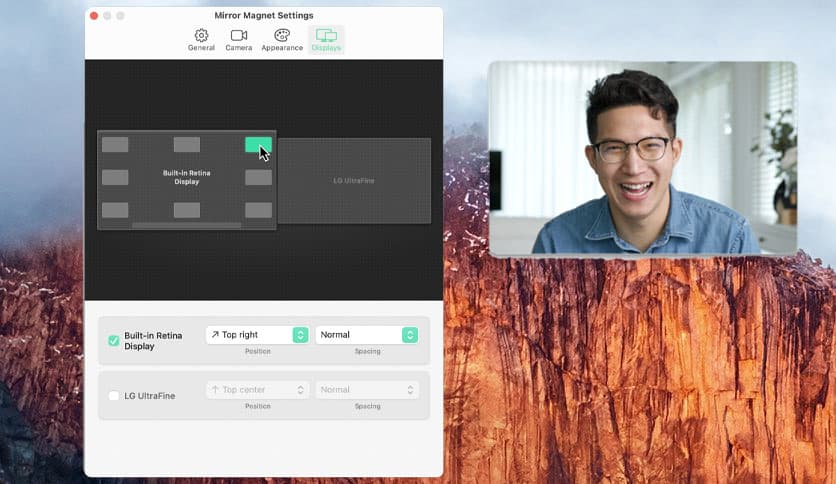Screen dimensions: 836x484
Task: Click the mirror camera preview window
Action: coord(643,158)
